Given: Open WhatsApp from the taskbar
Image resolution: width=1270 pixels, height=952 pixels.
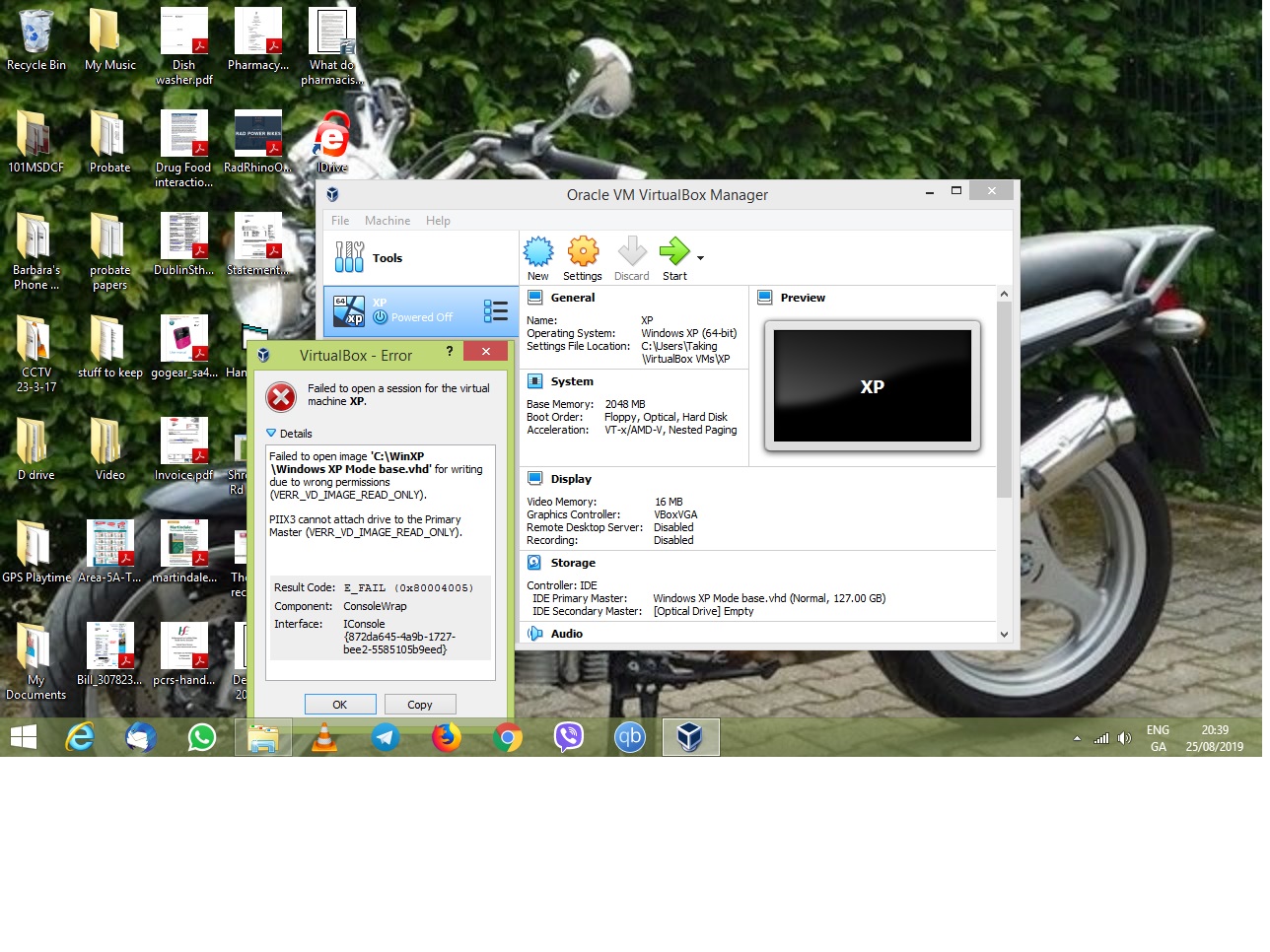Looking at the screenshot, I should pos(202,737).
